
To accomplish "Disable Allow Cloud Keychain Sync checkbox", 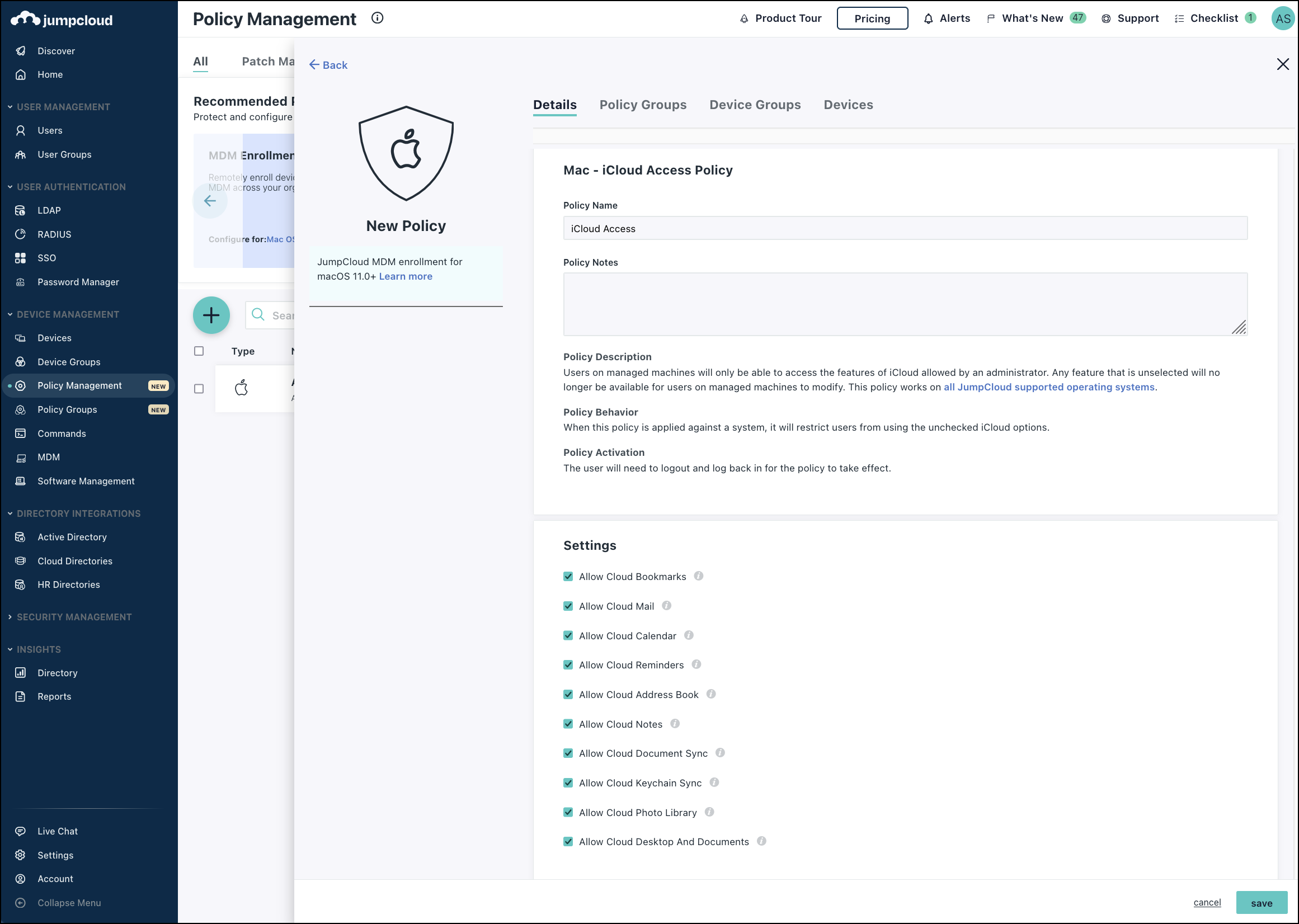I will (568, 783).
